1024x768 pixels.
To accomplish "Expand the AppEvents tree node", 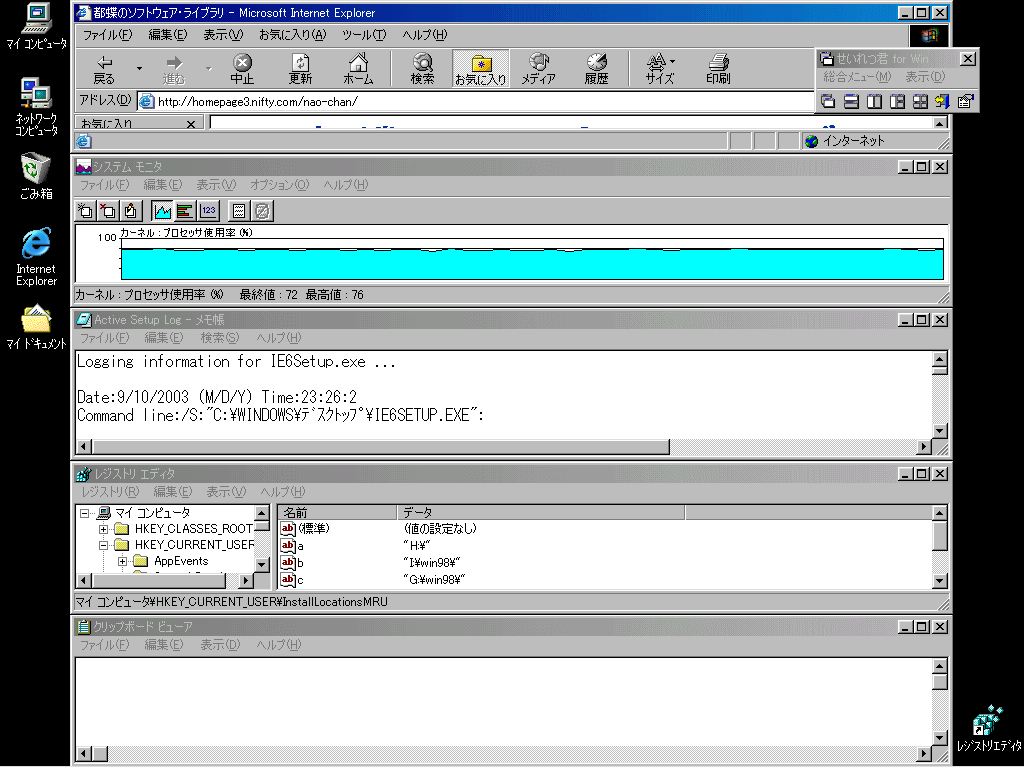I will pos(122,561).
